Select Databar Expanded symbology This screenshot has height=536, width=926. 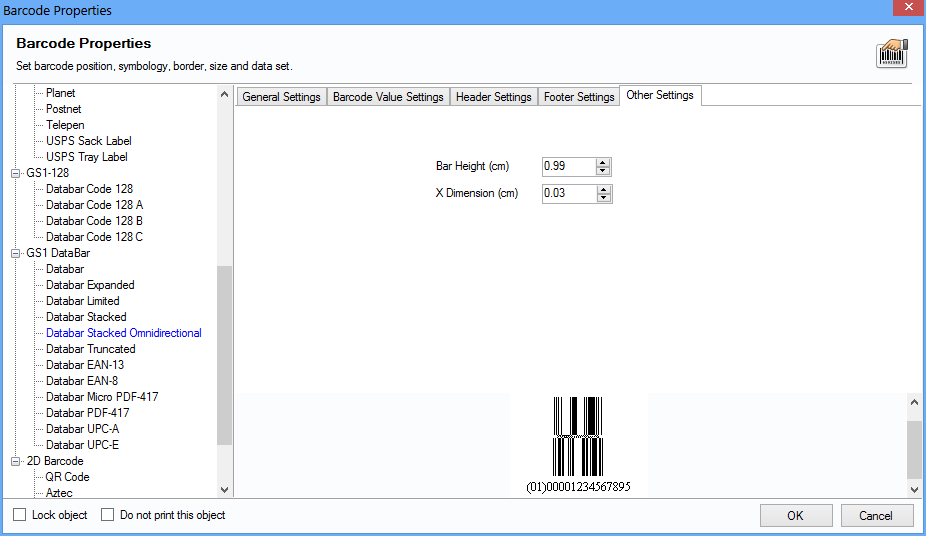coord(90,285)
